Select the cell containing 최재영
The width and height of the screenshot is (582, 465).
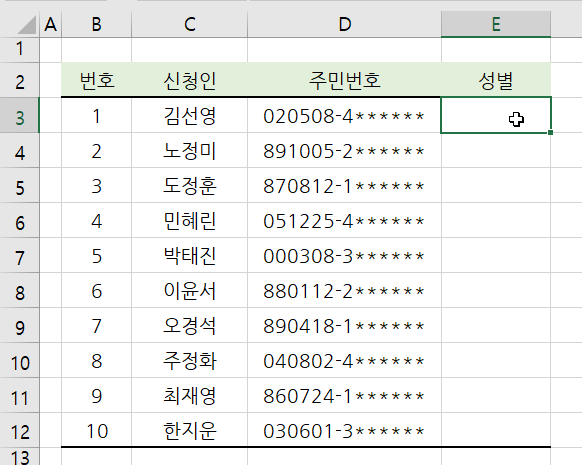pyautogui.click(x=190, y=395)
